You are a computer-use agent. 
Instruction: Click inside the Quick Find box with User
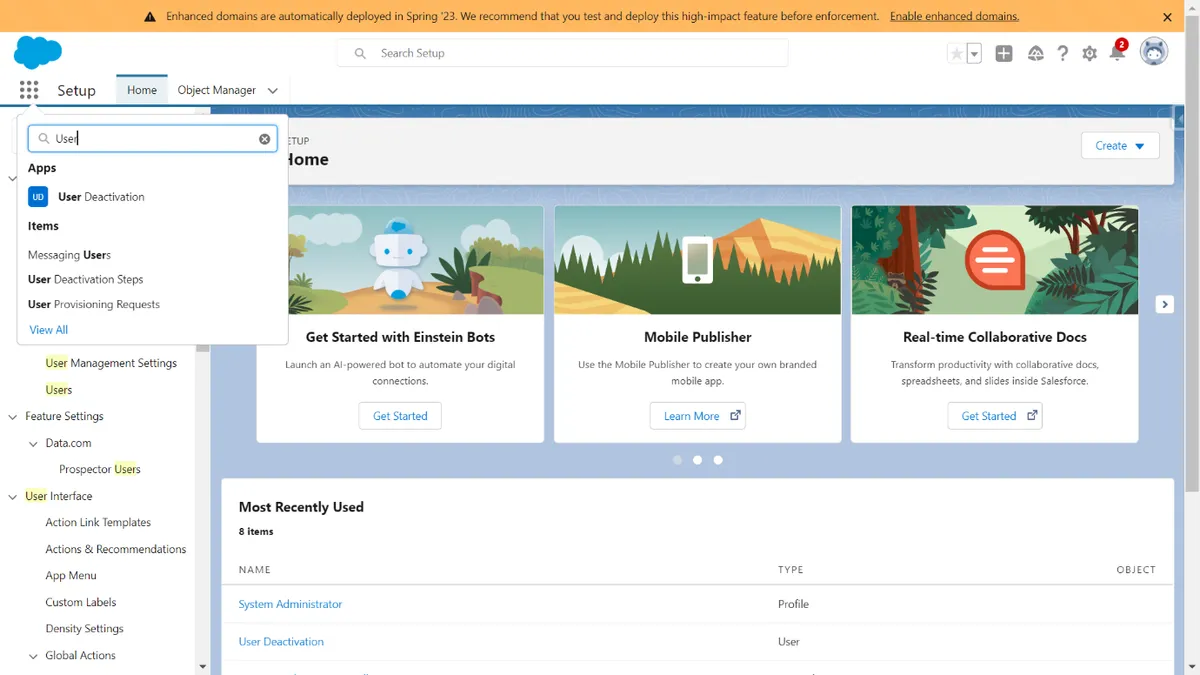coord(152,139)
